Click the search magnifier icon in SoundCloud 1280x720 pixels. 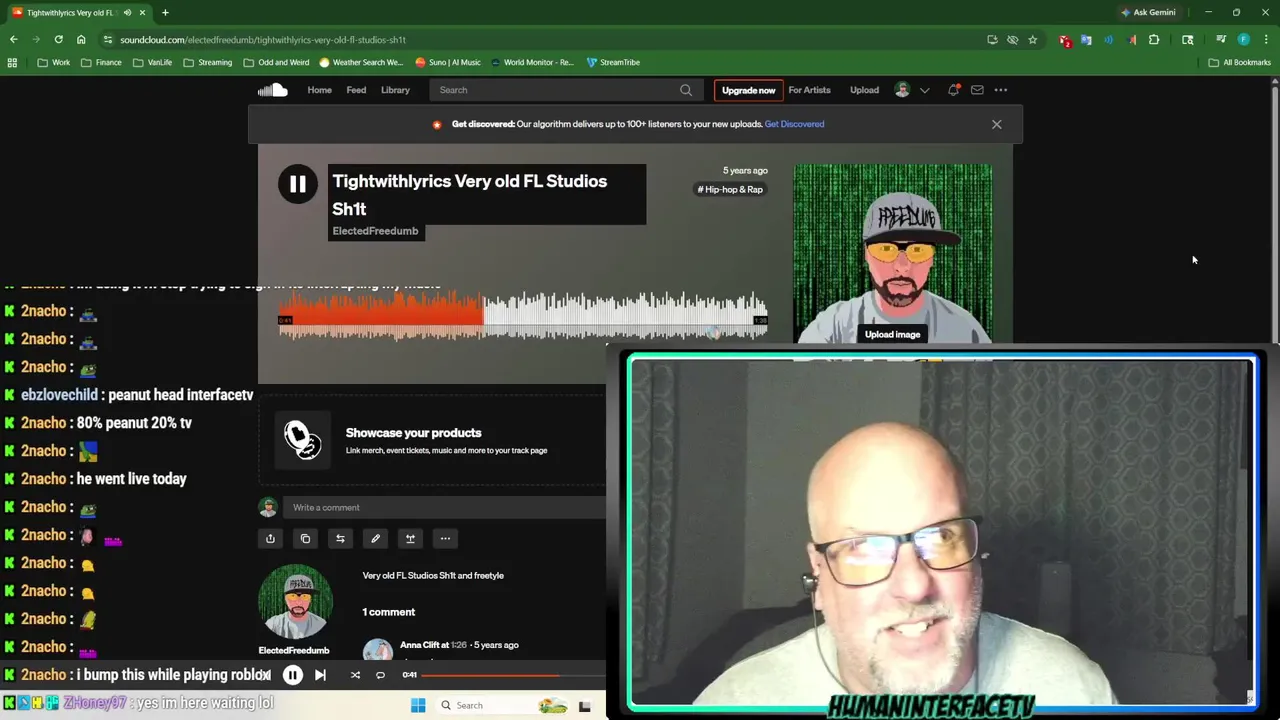tap(686, 90)
